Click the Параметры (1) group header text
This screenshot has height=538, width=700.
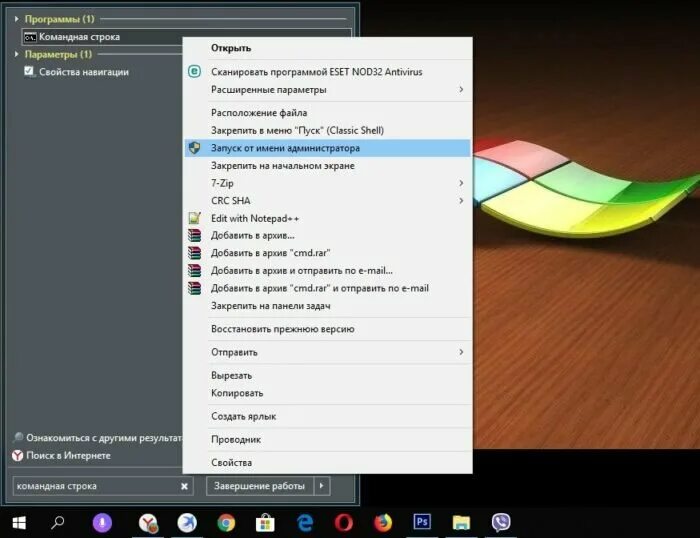pyautogui.click(x=58, y=54)
